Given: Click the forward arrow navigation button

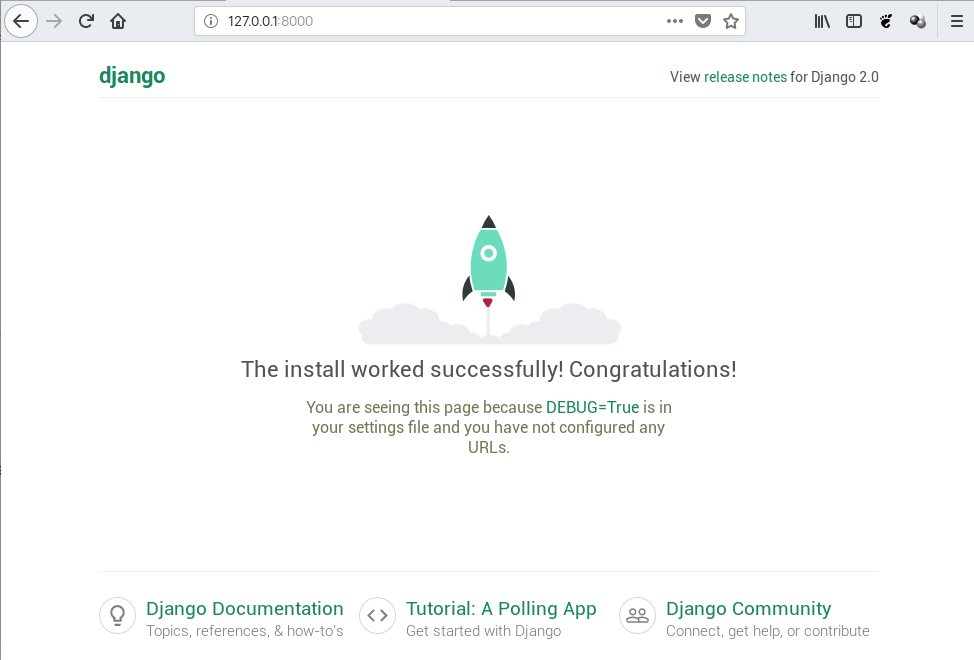Looking at the screenshot, I should [55, 21].
